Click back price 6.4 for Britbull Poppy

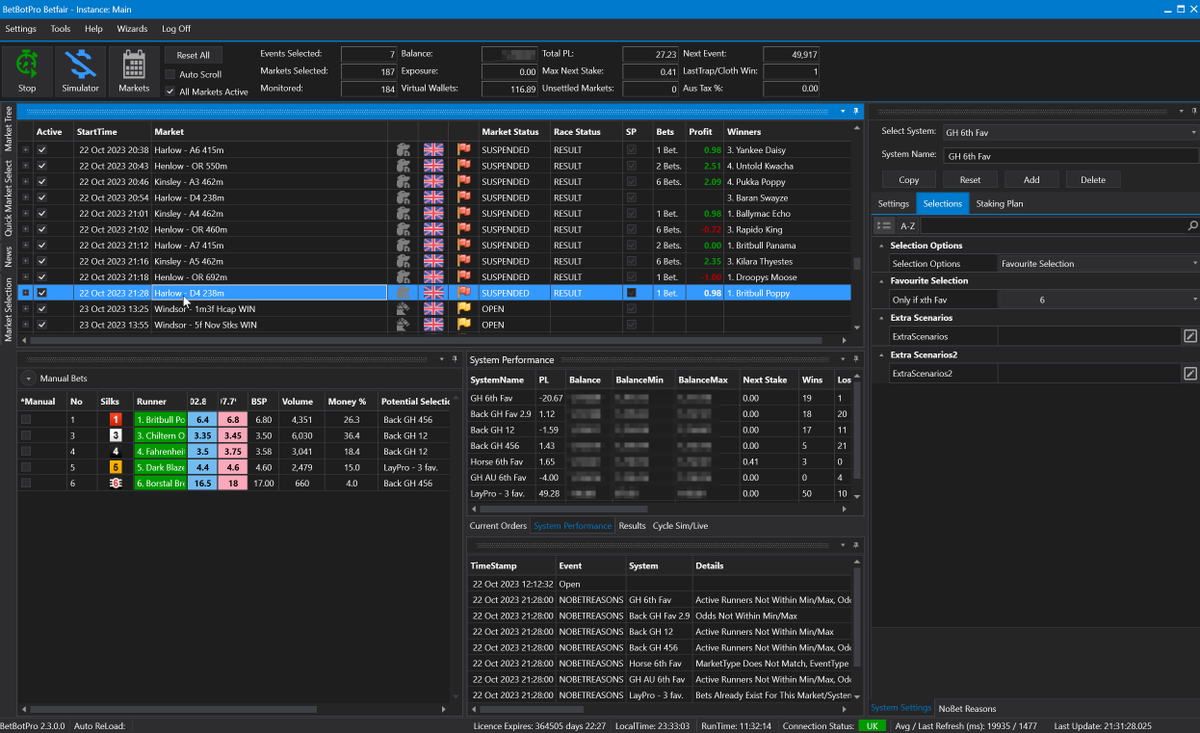pyautogui.click(x=203, y=420)
